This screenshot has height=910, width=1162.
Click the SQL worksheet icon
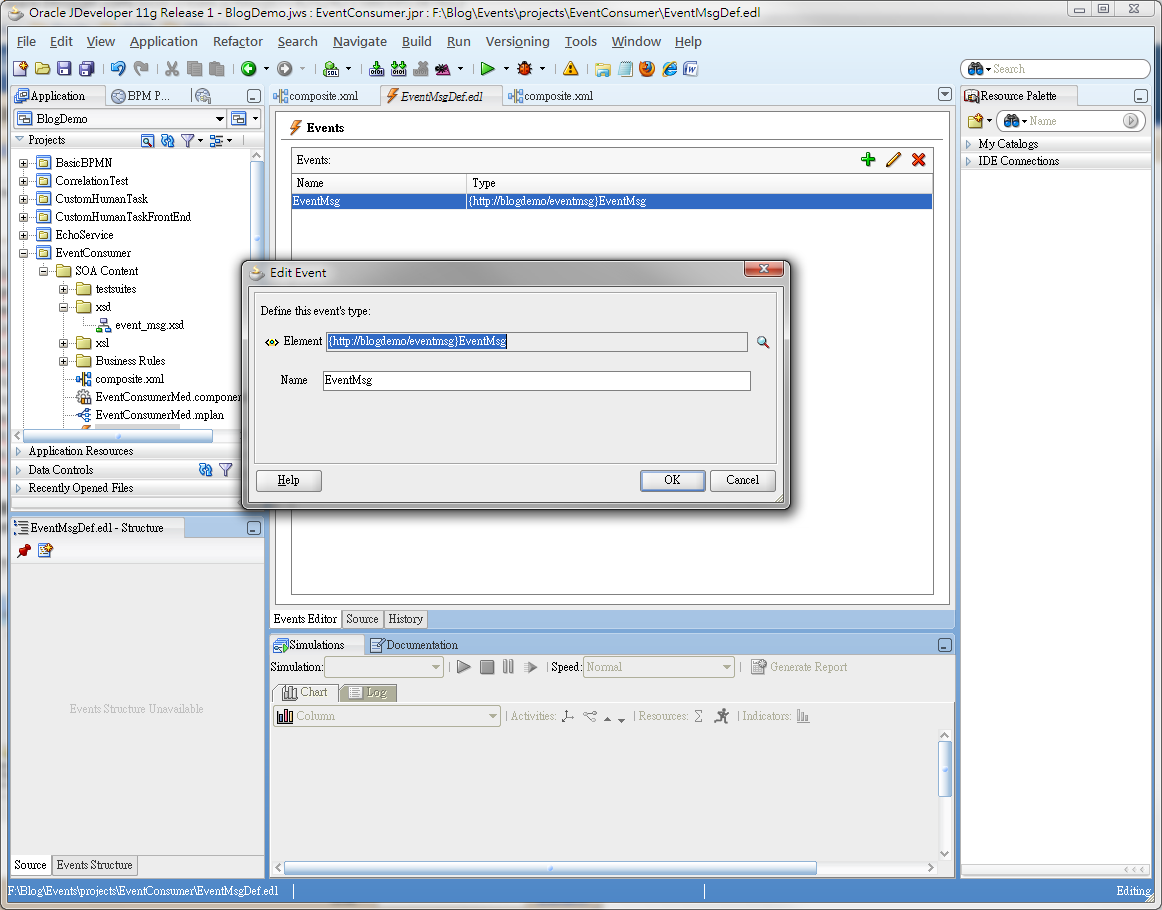click(x=331, y=69)
